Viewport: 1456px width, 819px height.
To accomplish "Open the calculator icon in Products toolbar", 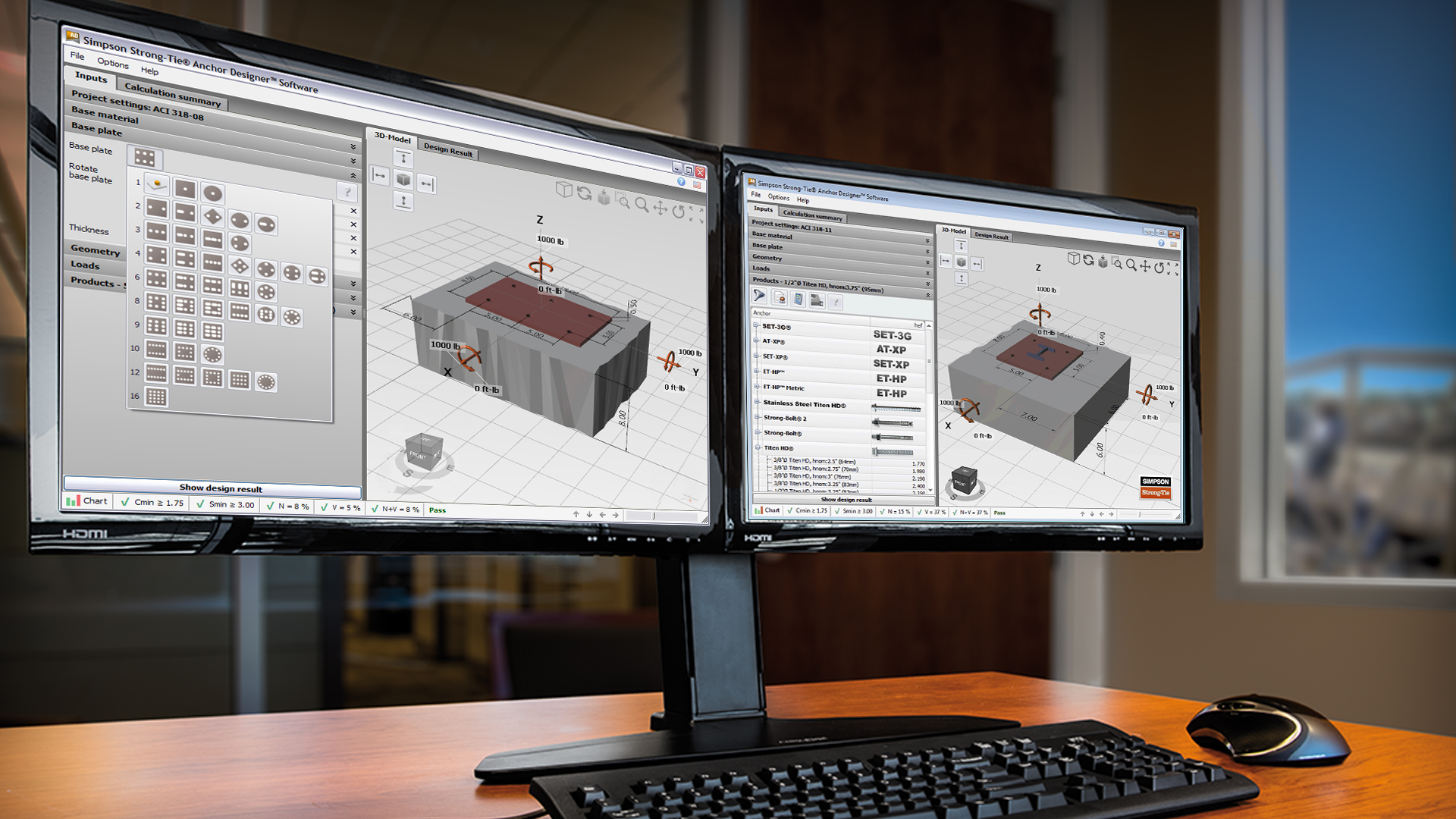I will (x=798, y=300).
